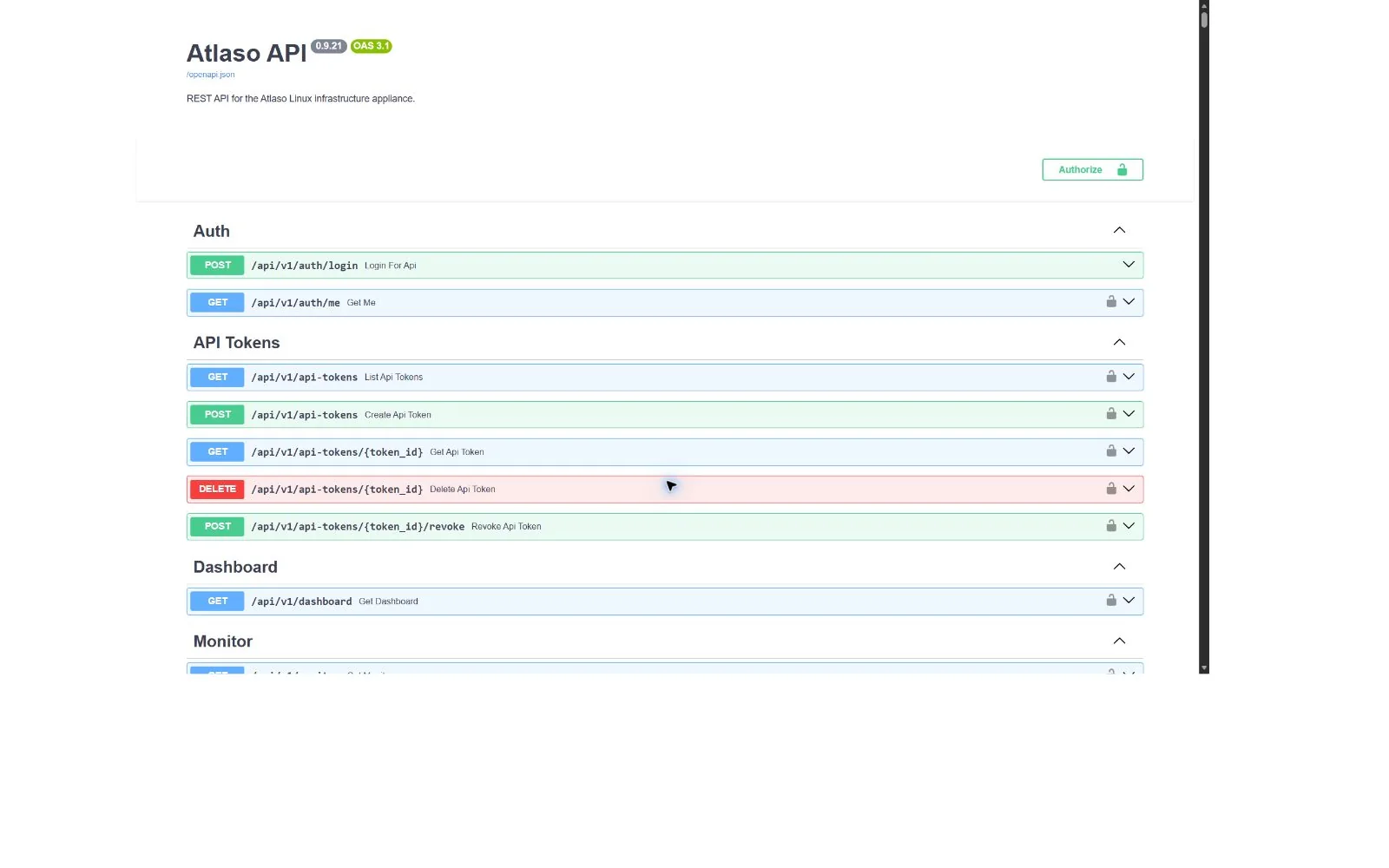Click the scrollbar up arrow

pyautogui.click(x=1204, y=4)
